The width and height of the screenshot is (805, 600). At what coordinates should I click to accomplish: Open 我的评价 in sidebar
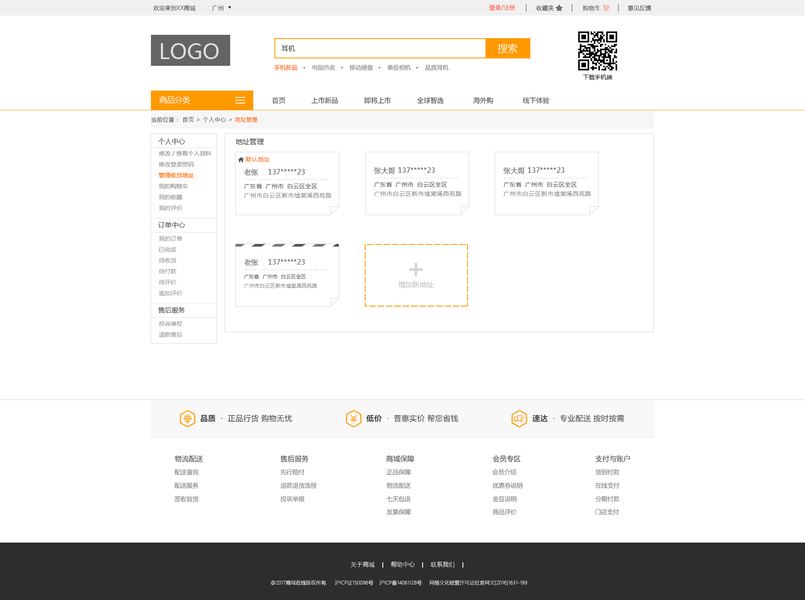click(170, 208)
